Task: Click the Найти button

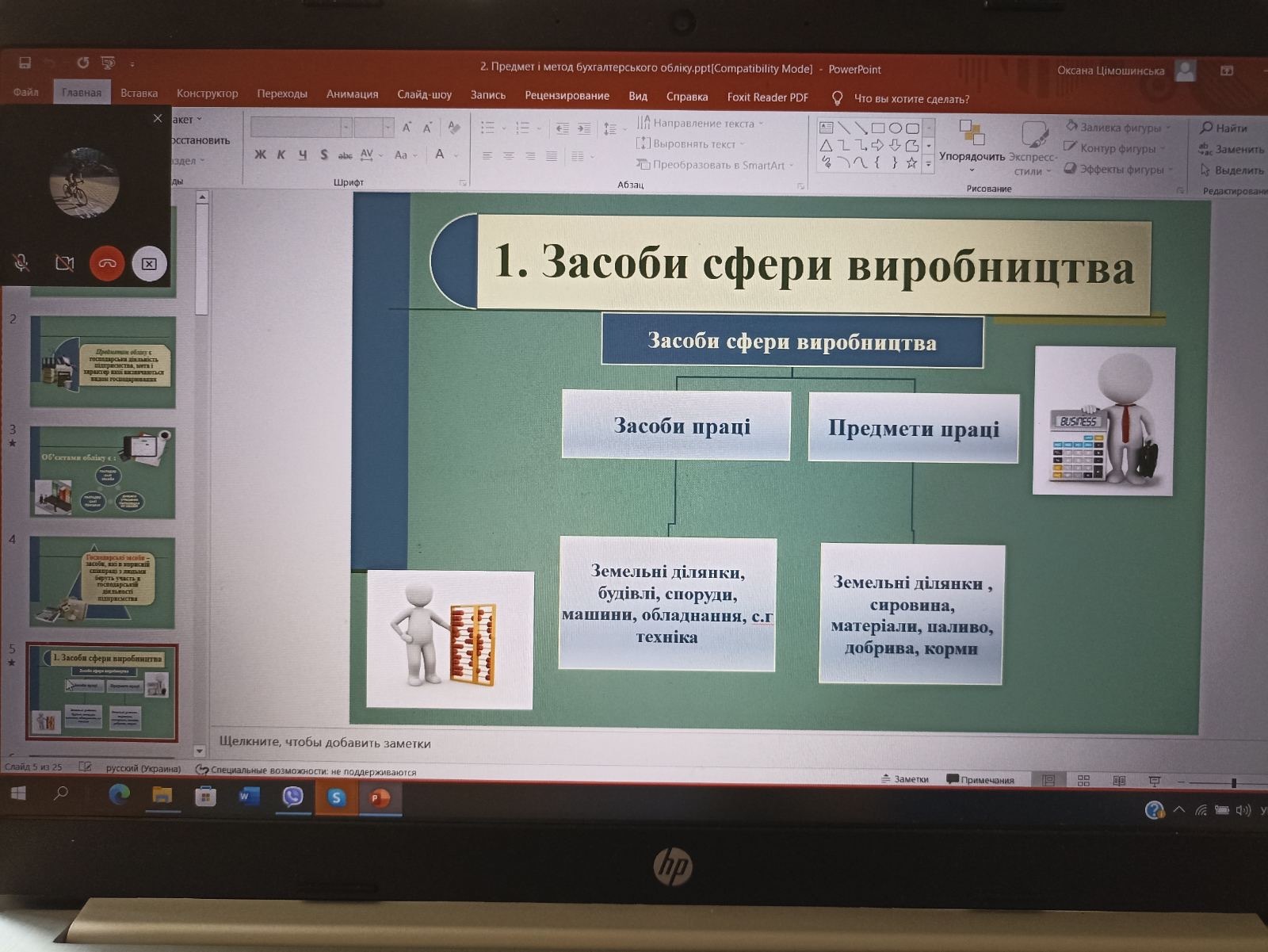Action: (x=1224, y=128)
